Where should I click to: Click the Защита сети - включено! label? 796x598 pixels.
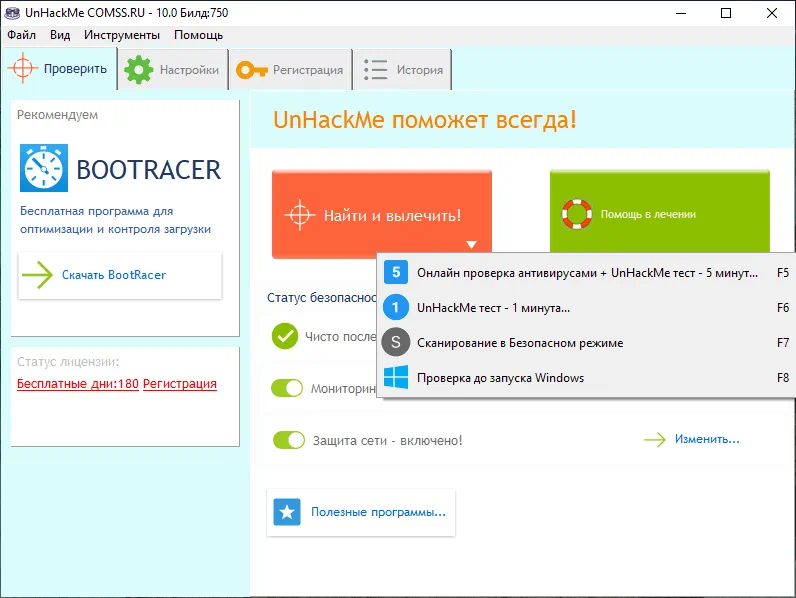click(387, 440)
